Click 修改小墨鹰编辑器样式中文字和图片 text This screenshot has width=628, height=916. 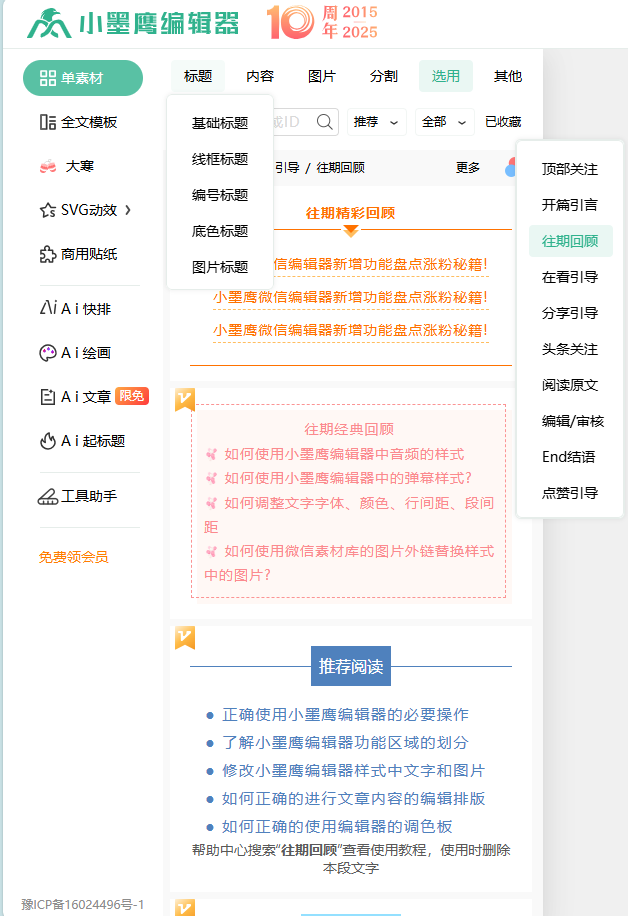click(353, 771)
